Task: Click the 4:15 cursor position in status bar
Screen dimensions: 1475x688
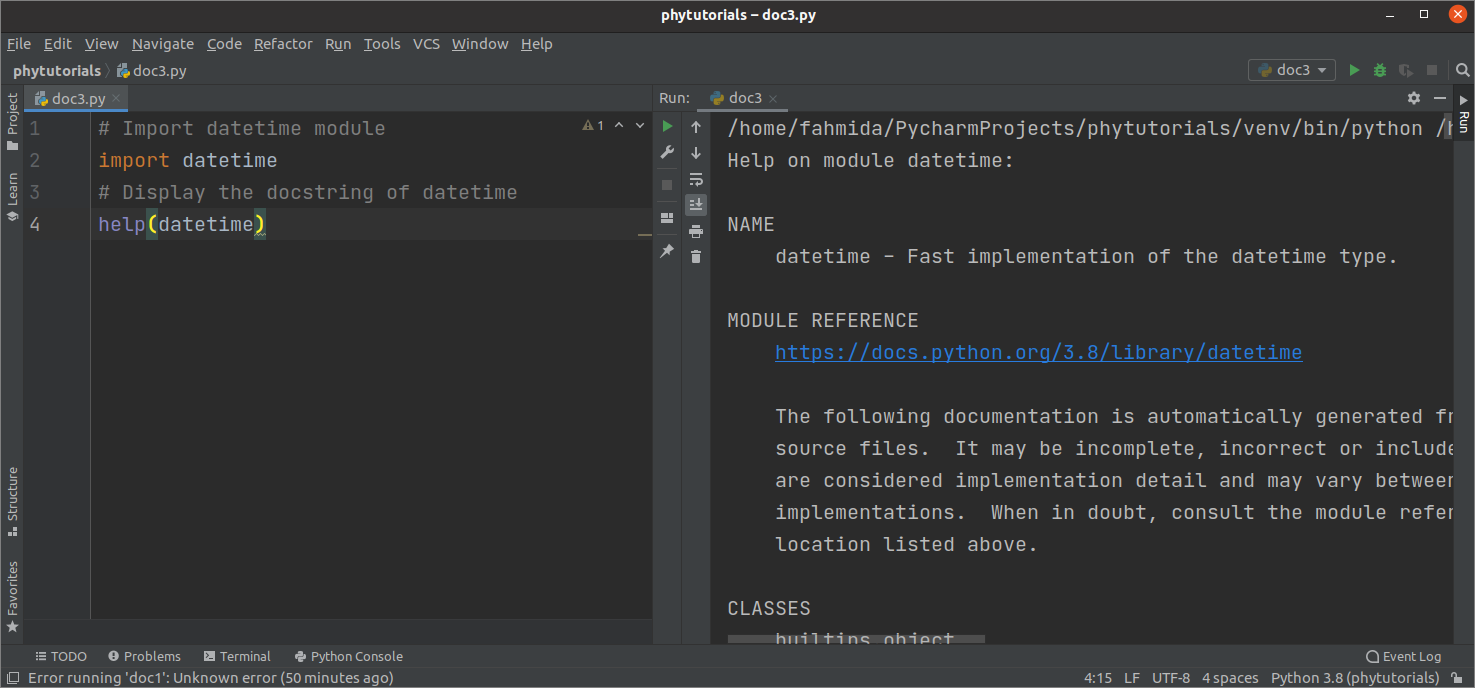Action: pos(1099,678)
